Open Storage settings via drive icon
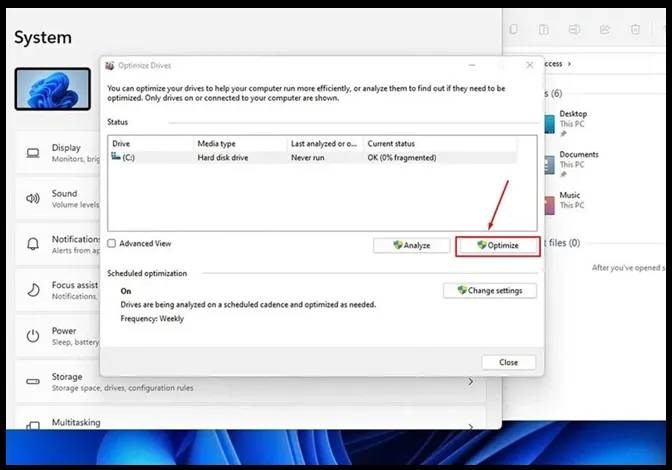Image resolution: width=672 pixels, height=470 pixels. click(33, 381)
